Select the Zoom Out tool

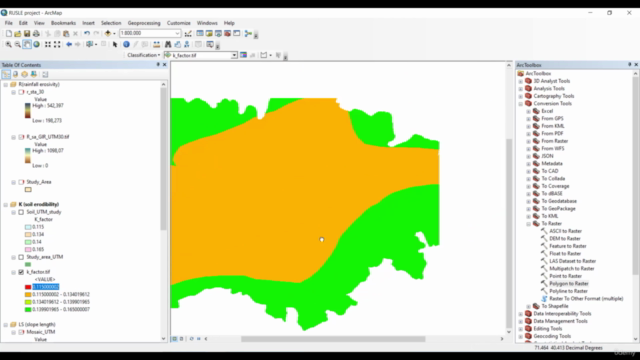(18, 44)
